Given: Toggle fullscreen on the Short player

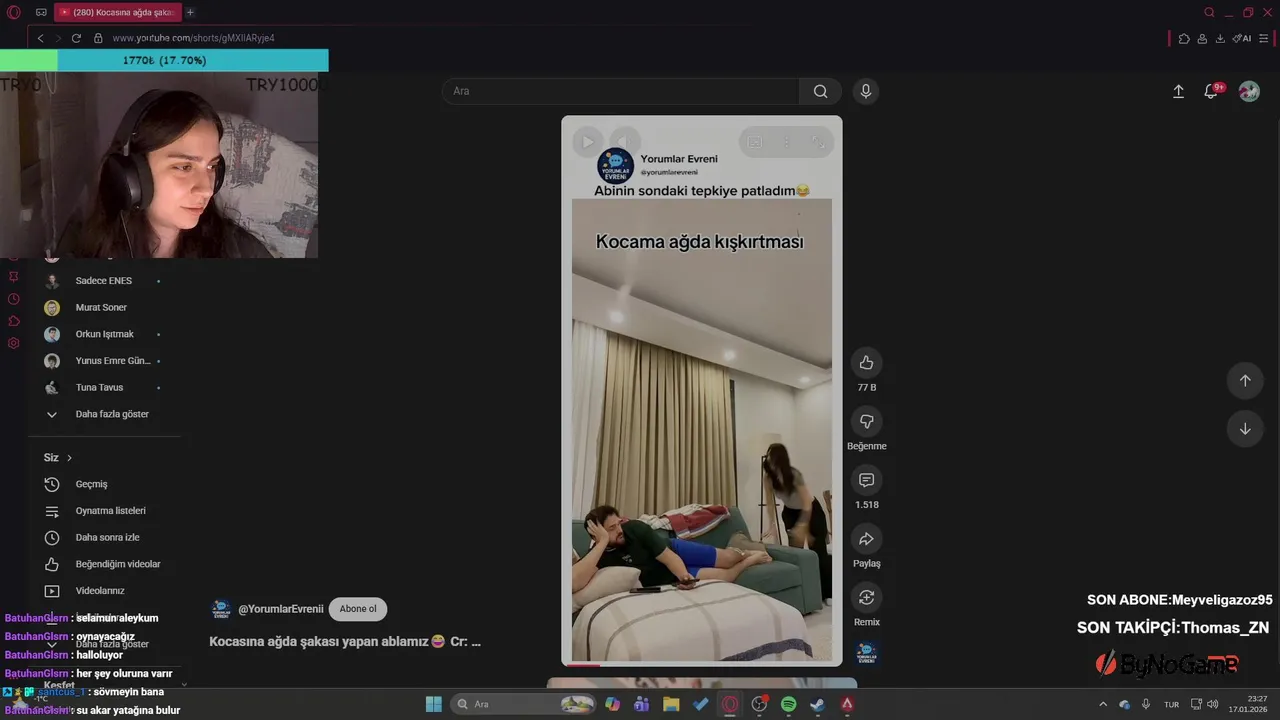Looking at the screenshot, I should [818, 142].
